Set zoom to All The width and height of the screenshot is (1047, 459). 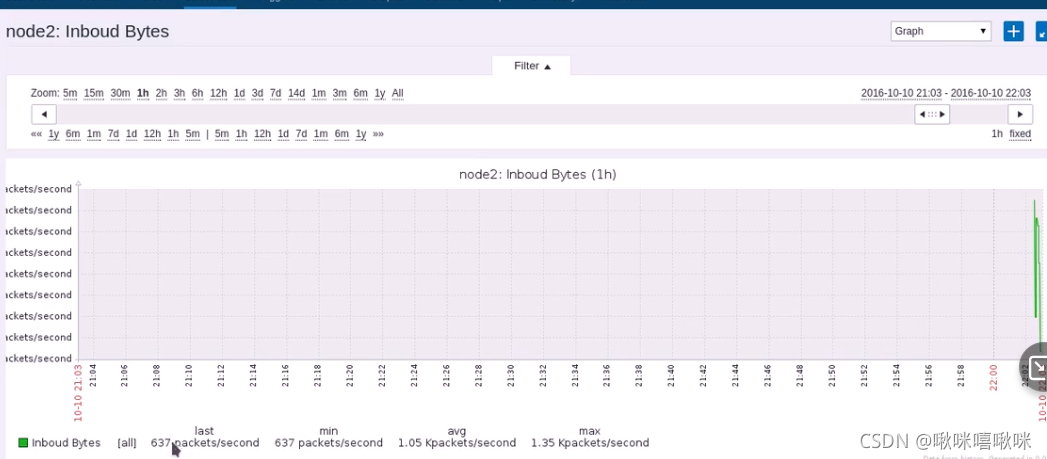(x=397, y=93)
